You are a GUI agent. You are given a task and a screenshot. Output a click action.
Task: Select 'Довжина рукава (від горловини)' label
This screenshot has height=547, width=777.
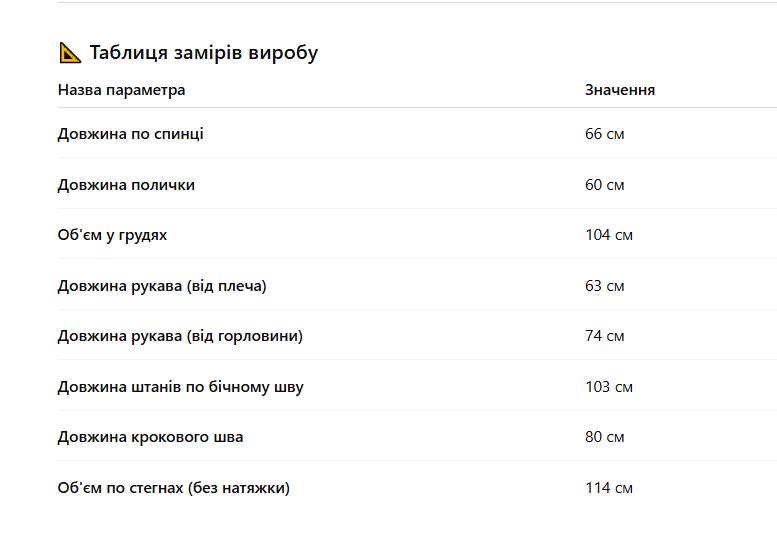tap(180, 336)
